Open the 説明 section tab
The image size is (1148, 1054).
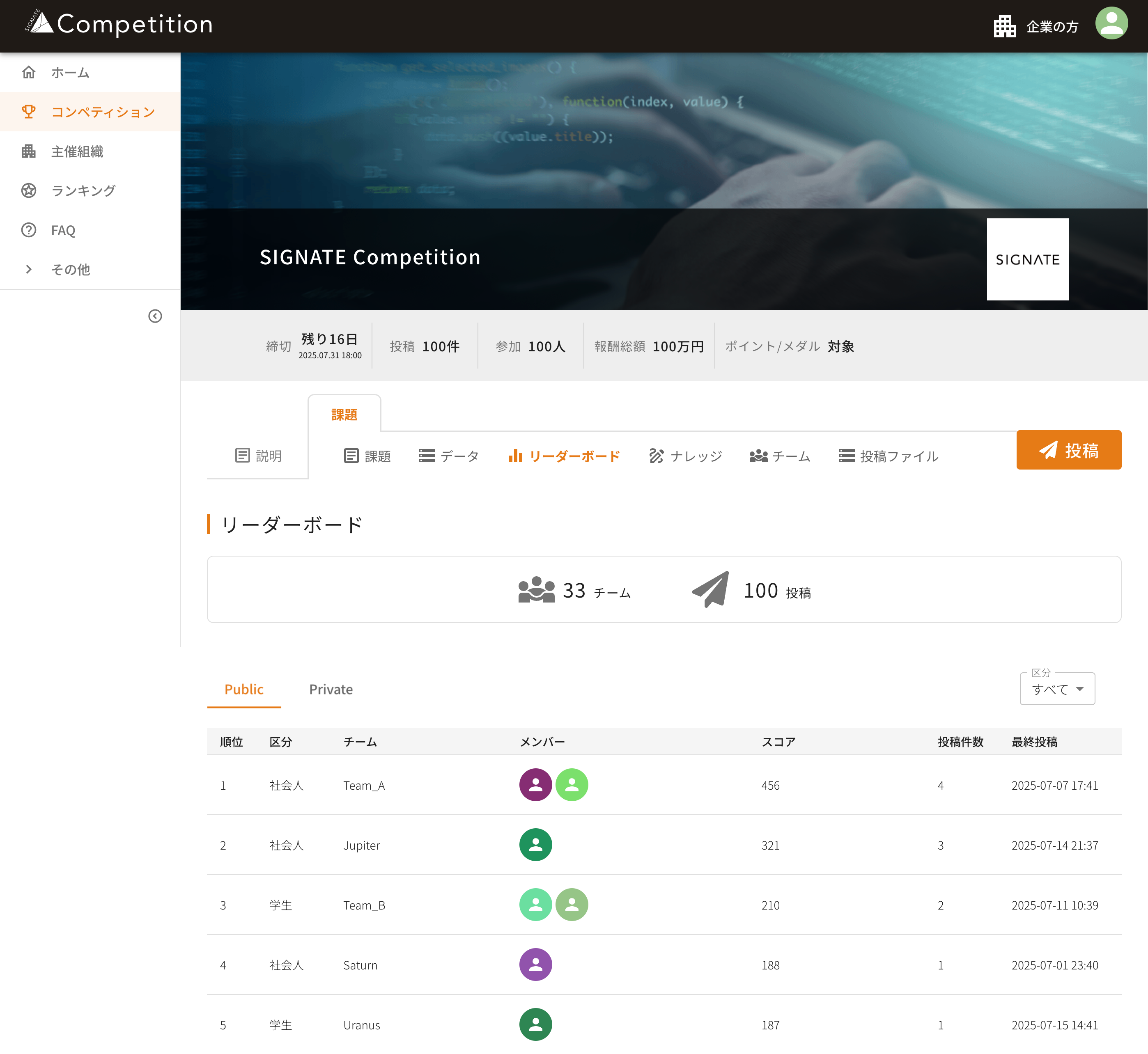click(258, 455)
